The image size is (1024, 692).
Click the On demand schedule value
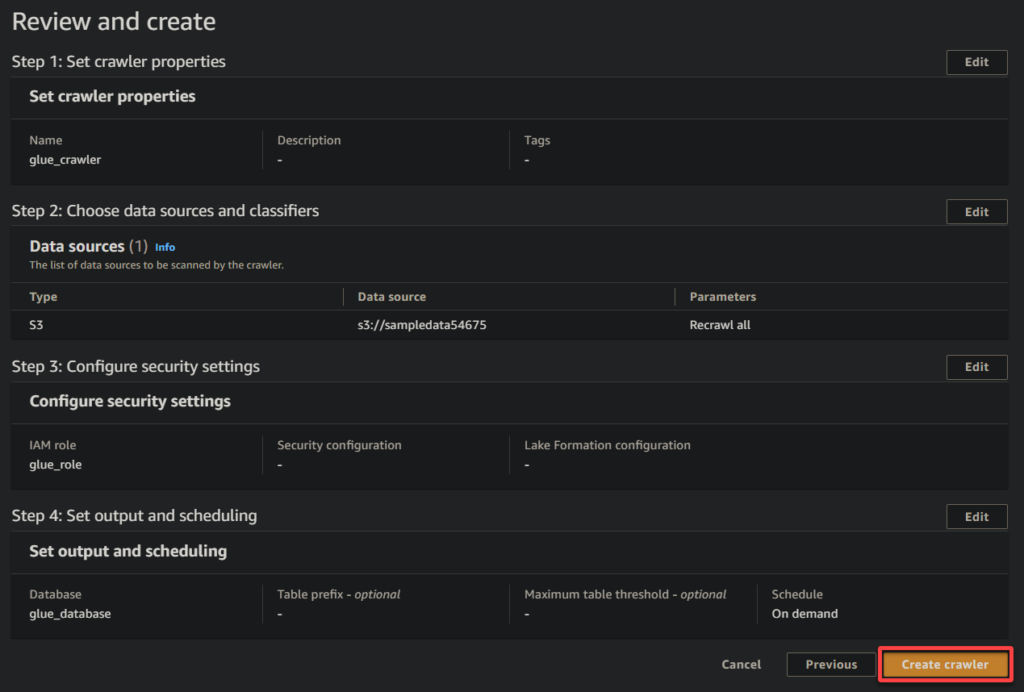[804, 613]
